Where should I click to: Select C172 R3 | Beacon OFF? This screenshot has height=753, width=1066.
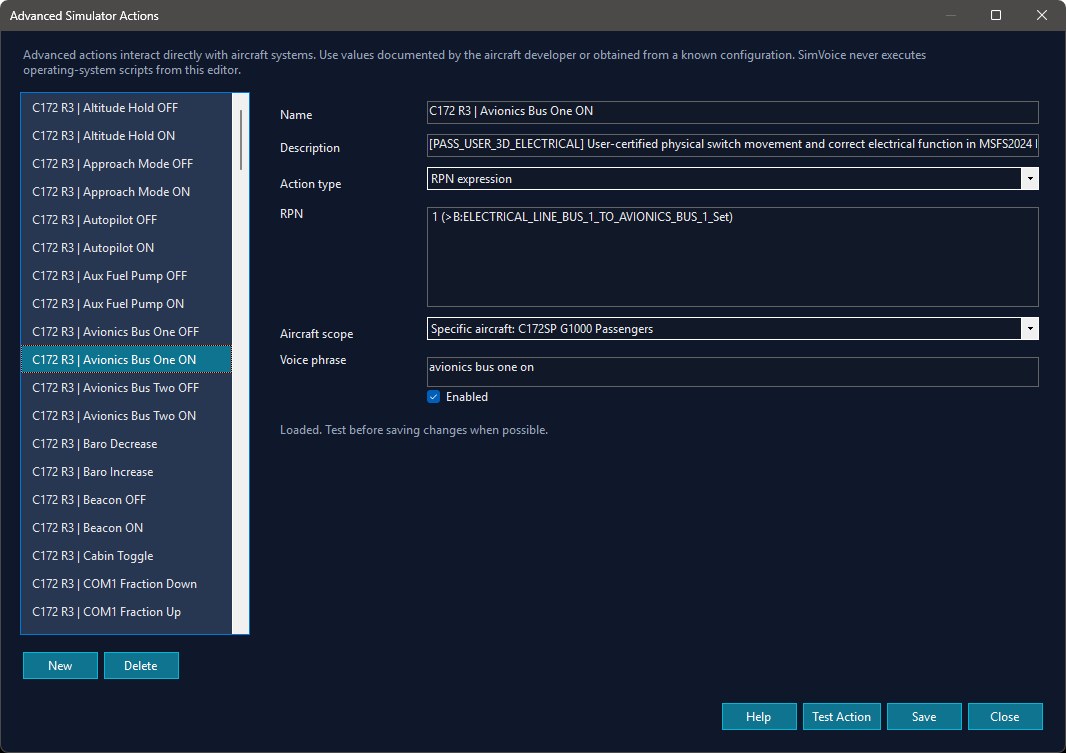point(126,500)
